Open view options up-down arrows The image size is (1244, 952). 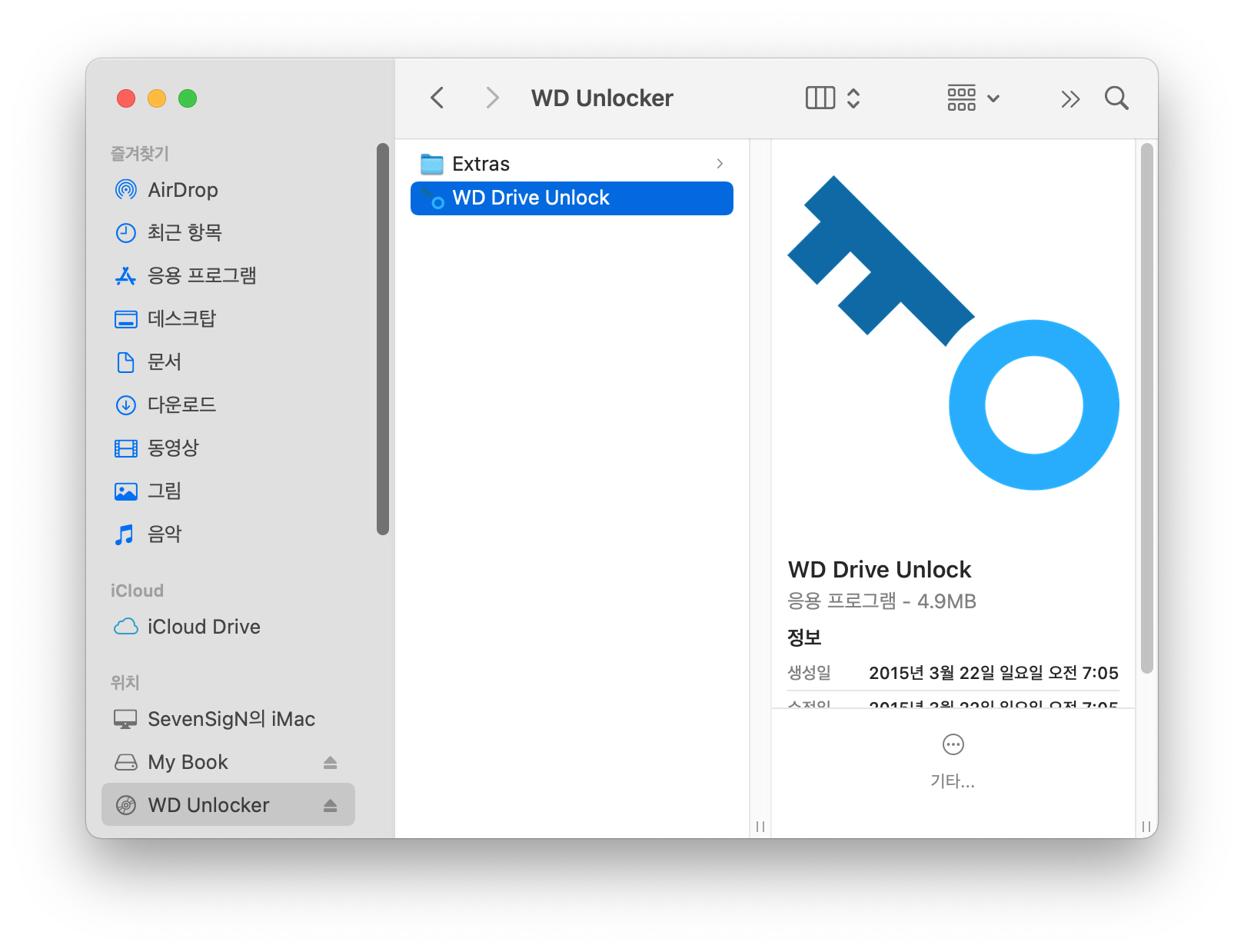(x=853, y=98)
